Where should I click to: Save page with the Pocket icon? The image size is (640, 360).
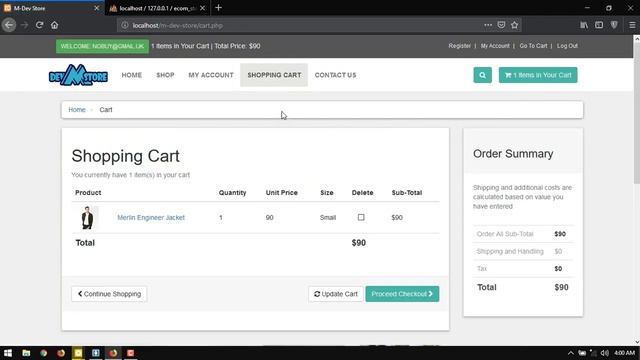tap(501, 25)
